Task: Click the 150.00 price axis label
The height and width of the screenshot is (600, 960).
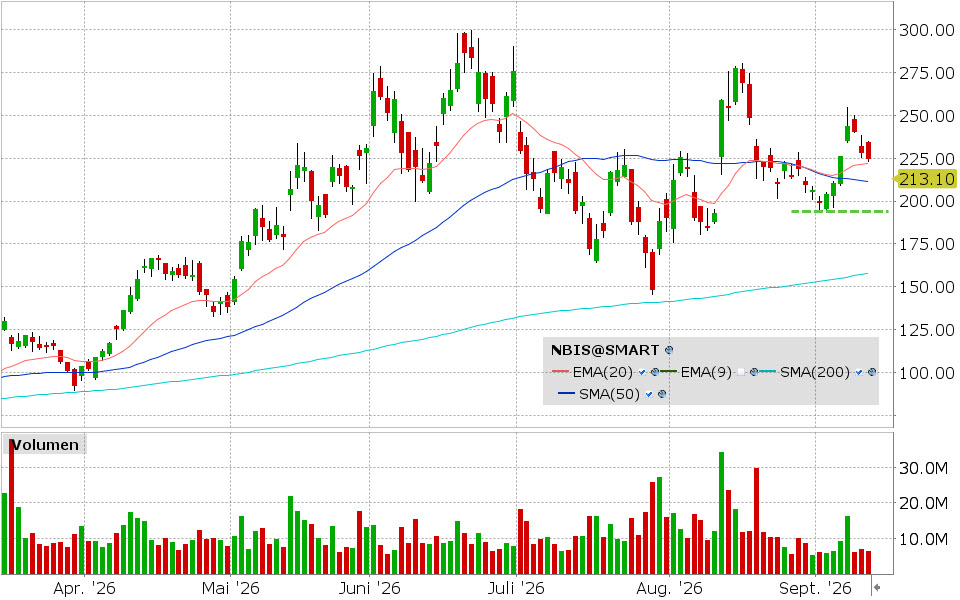Action: pos(926,287)
